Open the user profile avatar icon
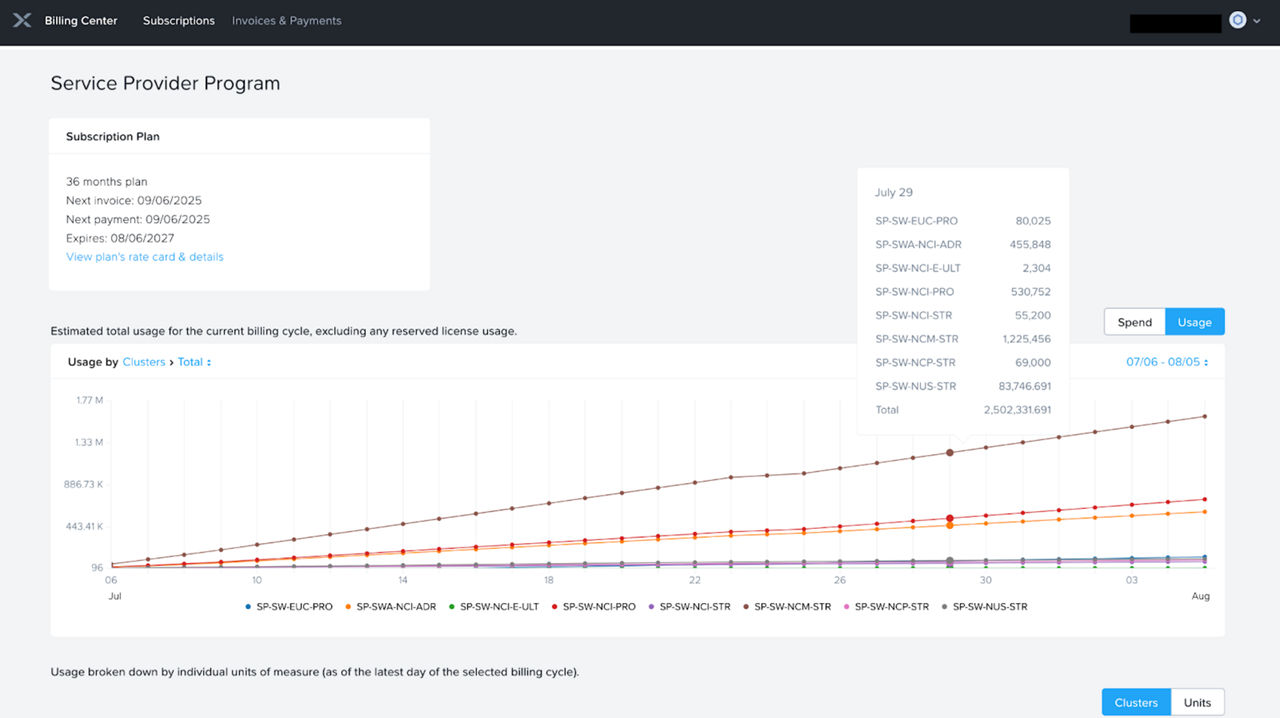 1237,20
